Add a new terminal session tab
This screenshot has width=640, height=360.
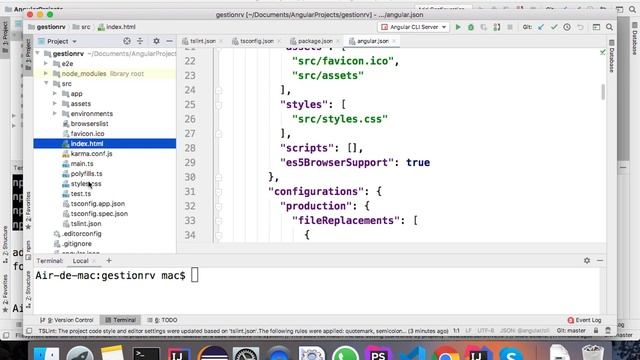click(x=109, y=260)
